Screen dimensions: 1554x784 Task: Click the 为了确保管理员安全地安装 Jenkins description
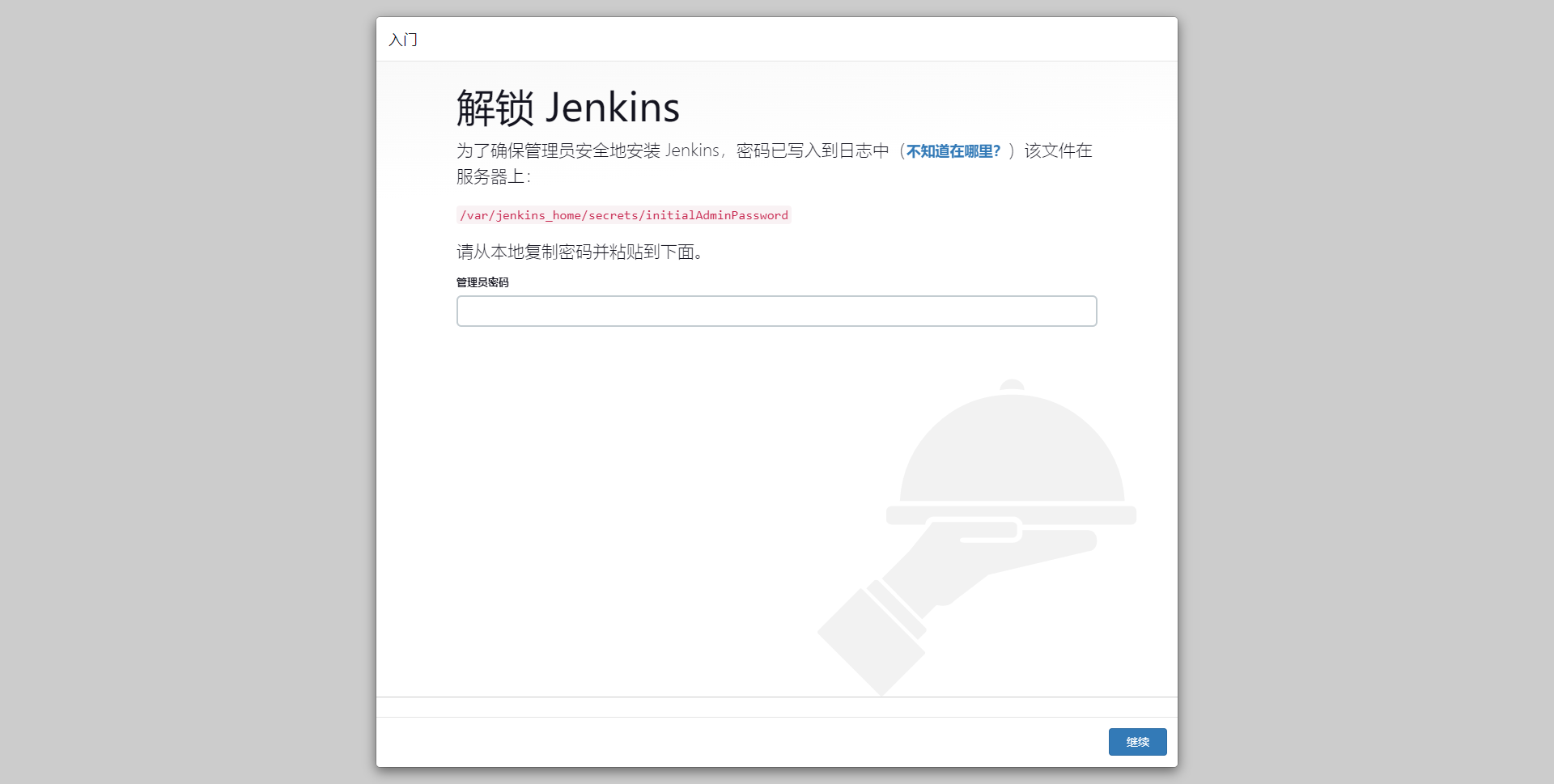(x=588, y=150)
